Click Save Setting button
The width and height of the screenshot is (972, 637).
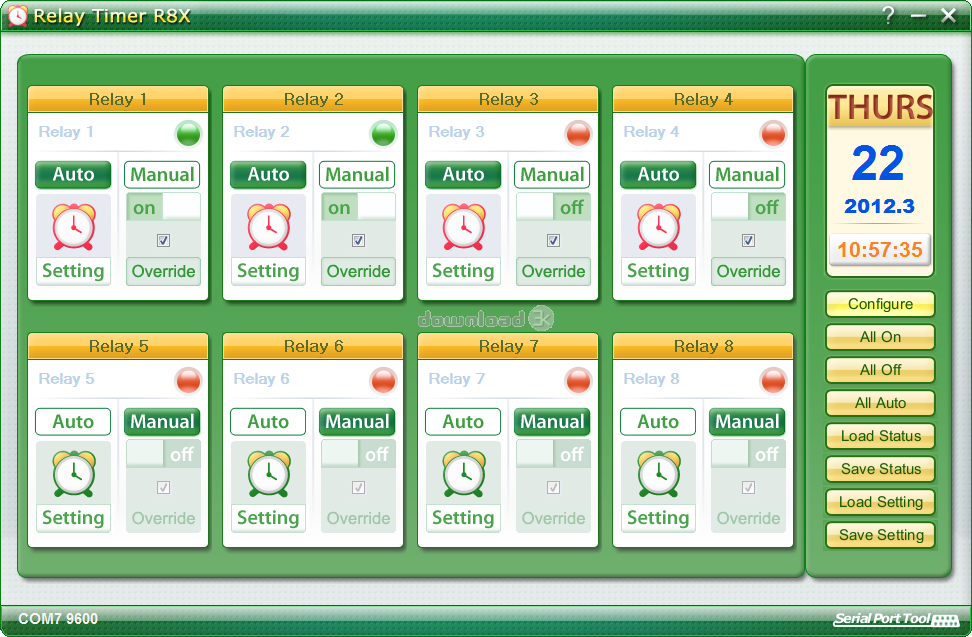point(880,535)
